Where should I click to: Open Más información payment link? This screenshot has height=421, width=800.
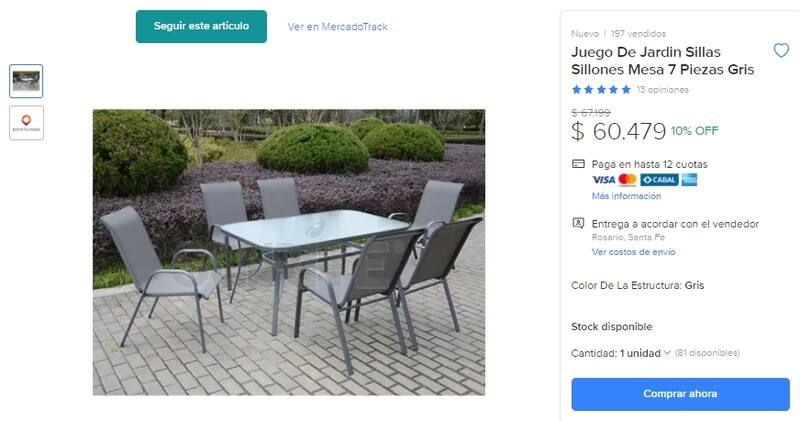(626, 196)
